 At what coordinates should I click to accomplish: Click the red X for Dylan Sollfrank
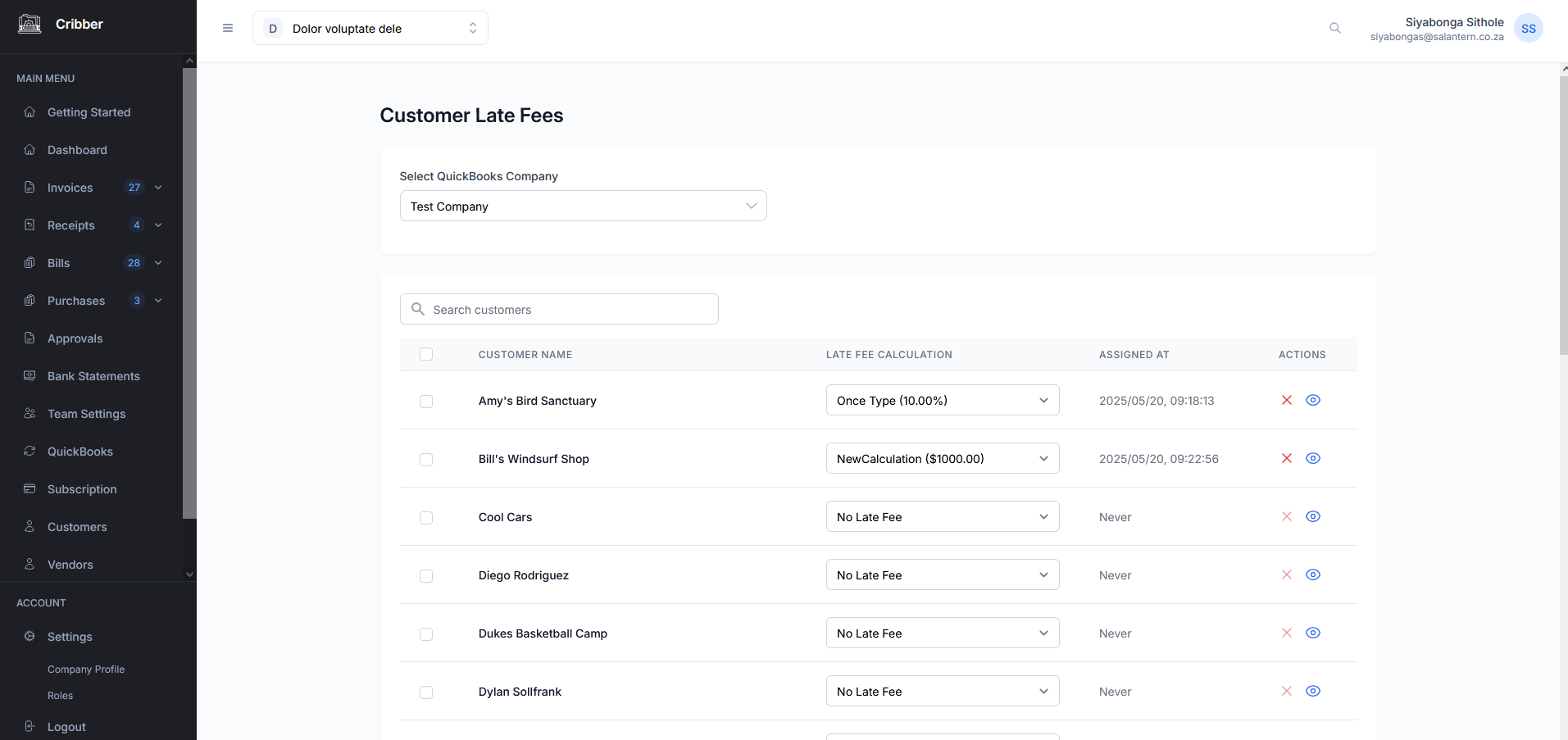1287,691
